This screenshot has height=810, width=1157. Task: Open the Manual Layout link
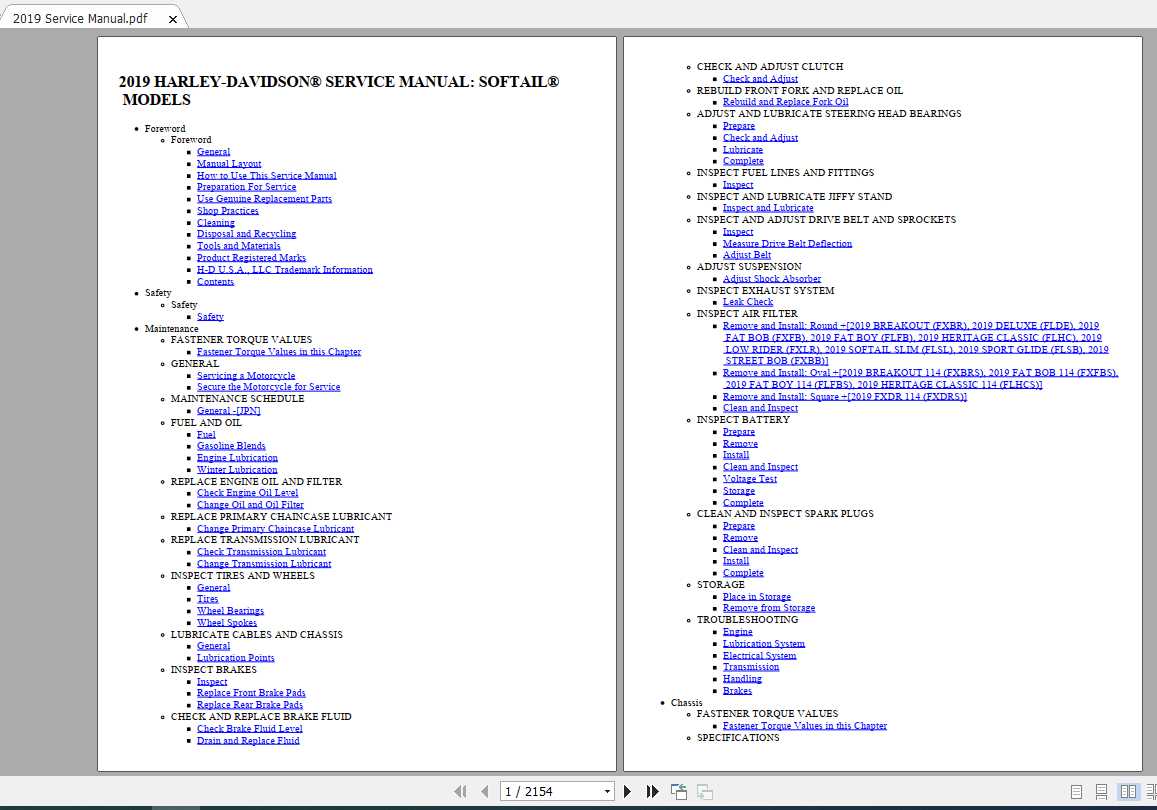point(229,164)
